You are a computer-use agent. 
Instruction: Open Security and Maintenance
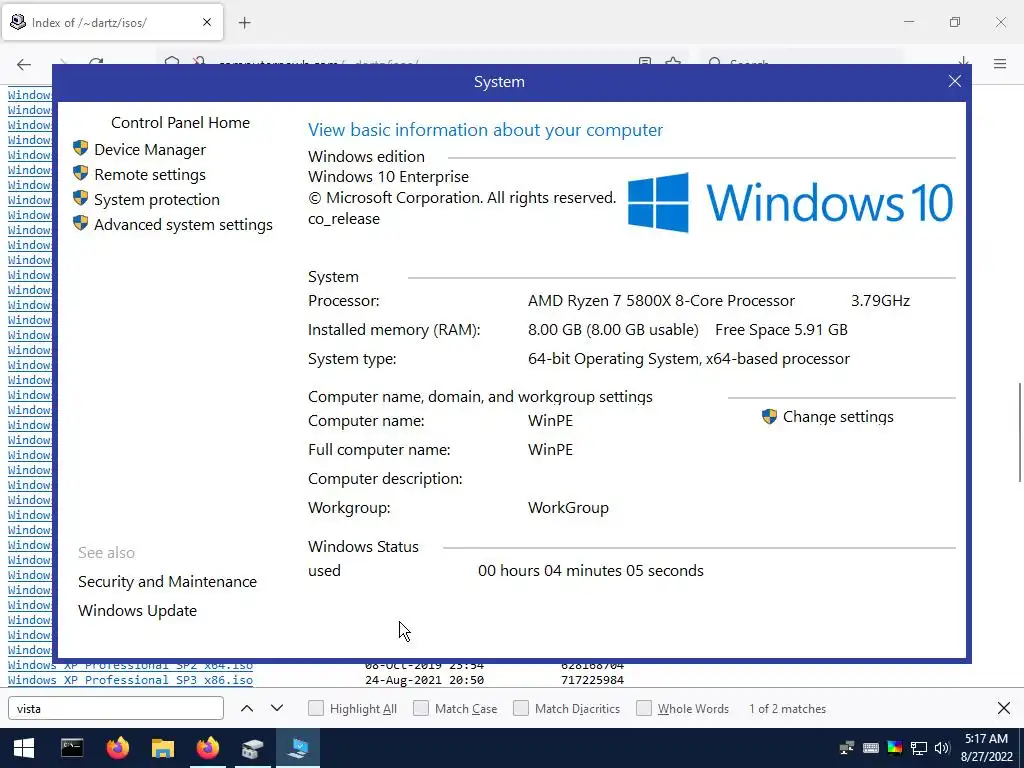167,581
